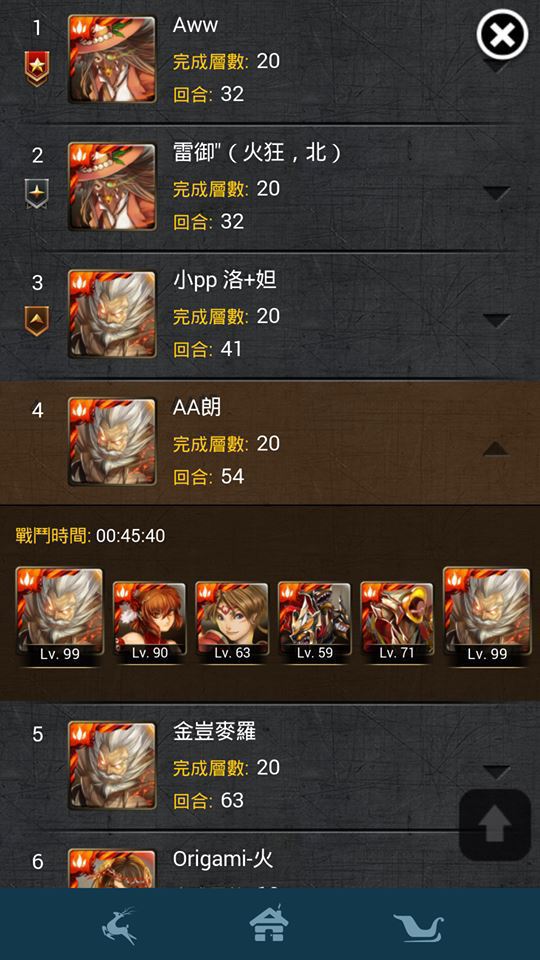The width and height of the screenshot is (540, 960).
Task: Collapse the AA朗 team details
Action: tap(496, 449)
